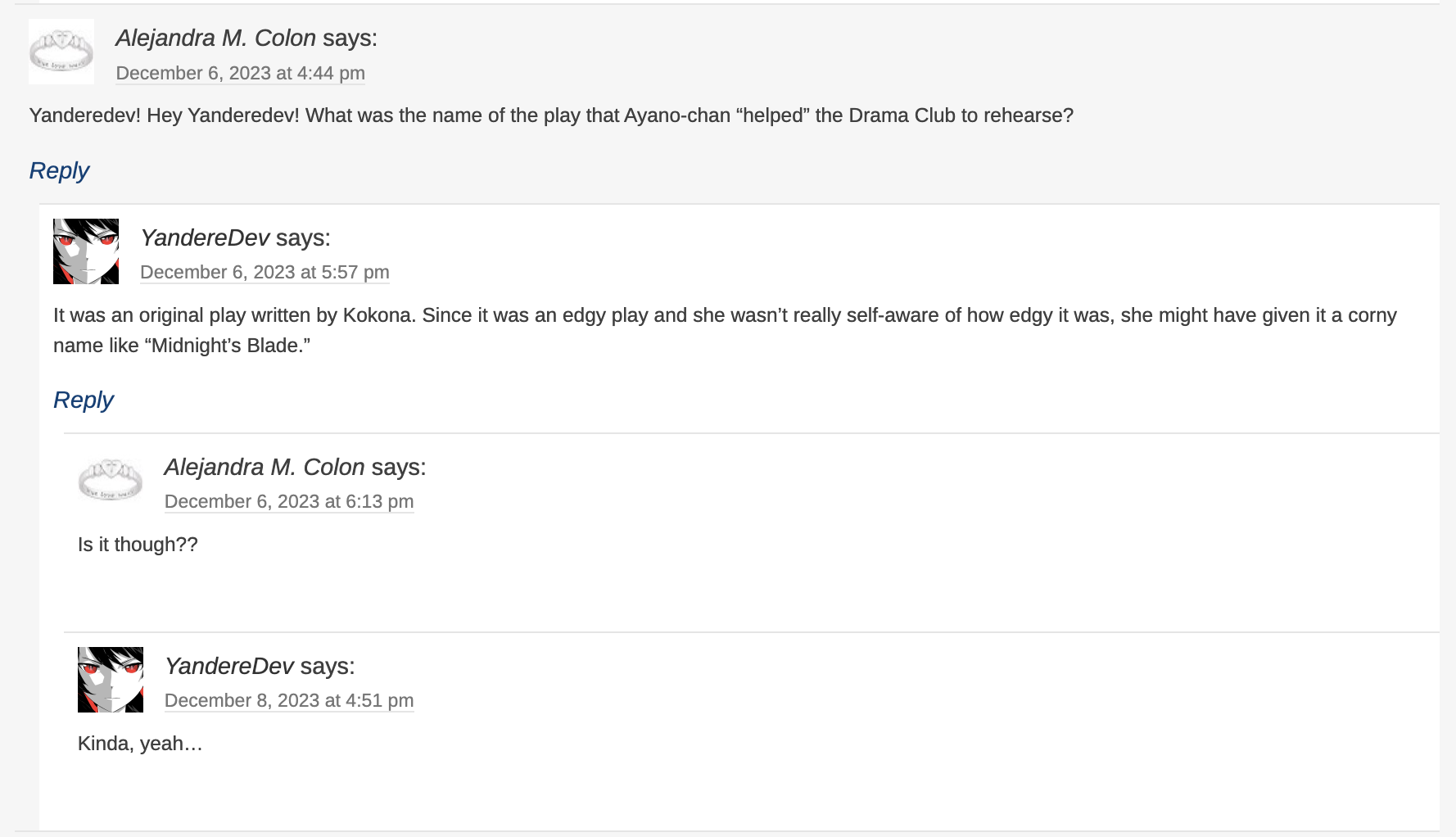Open YandereDev's author name on the 5:57 pm reply
Screen dimensions: 1456x837
[205, 238]
